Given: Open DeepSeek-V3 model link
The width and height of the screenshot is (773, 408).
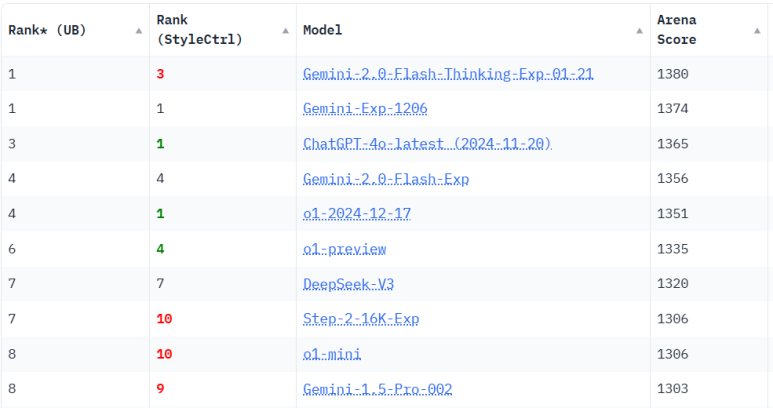Looking at the screenshot, I should 348,284.
